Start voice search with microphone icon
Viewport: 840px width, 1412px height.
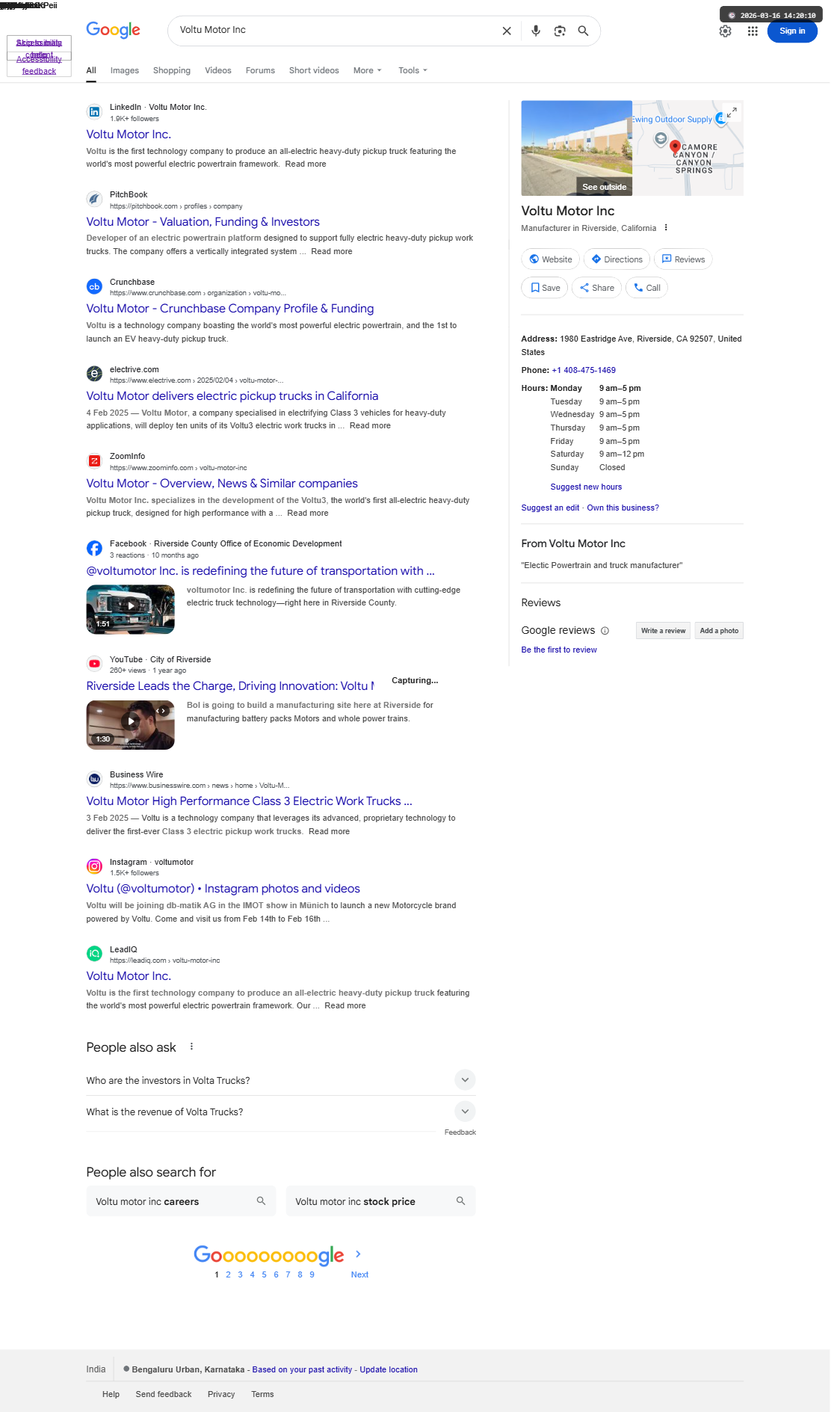pos(536,31)
